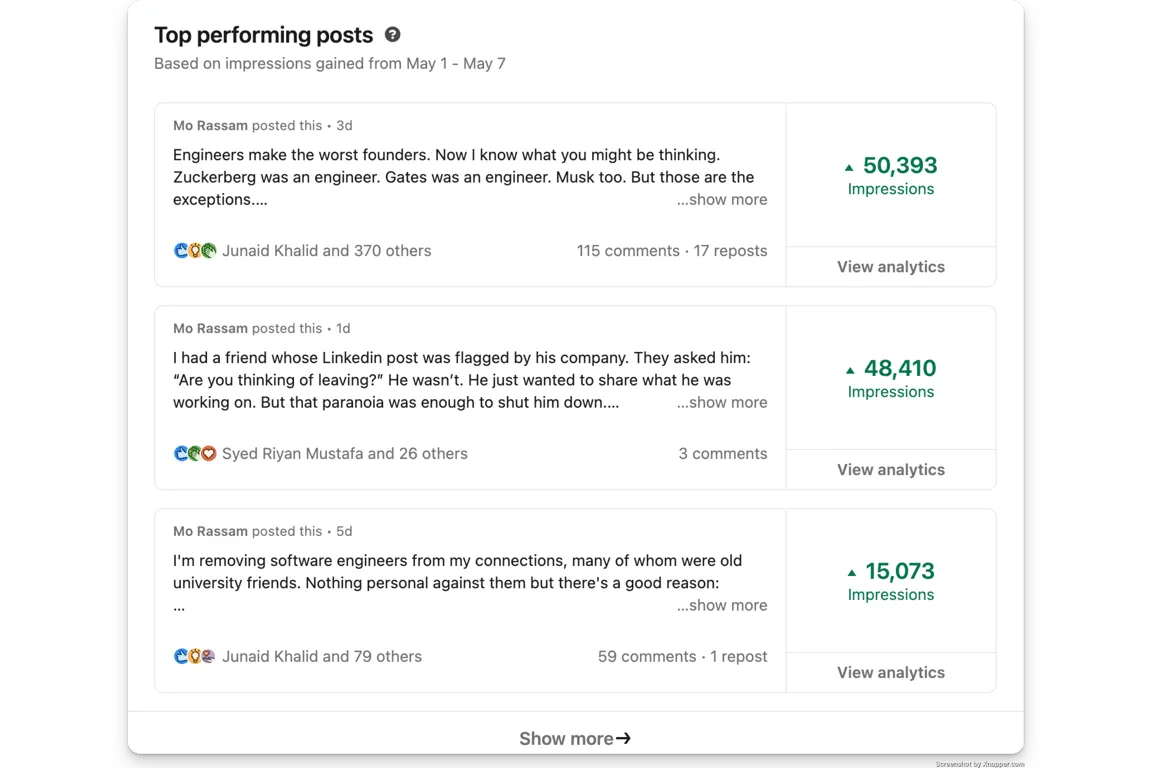Open the 17 reposts link
Image resolution: width=1152 pixels, height=768 pixels.
730,251
